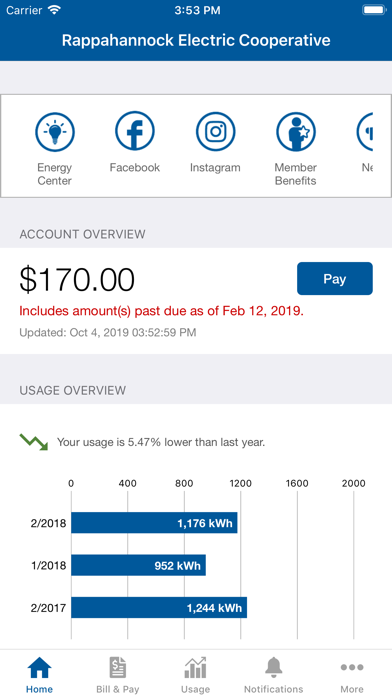Open the Instagram icon link
The image size is (392, 696).
click(215, 132)
